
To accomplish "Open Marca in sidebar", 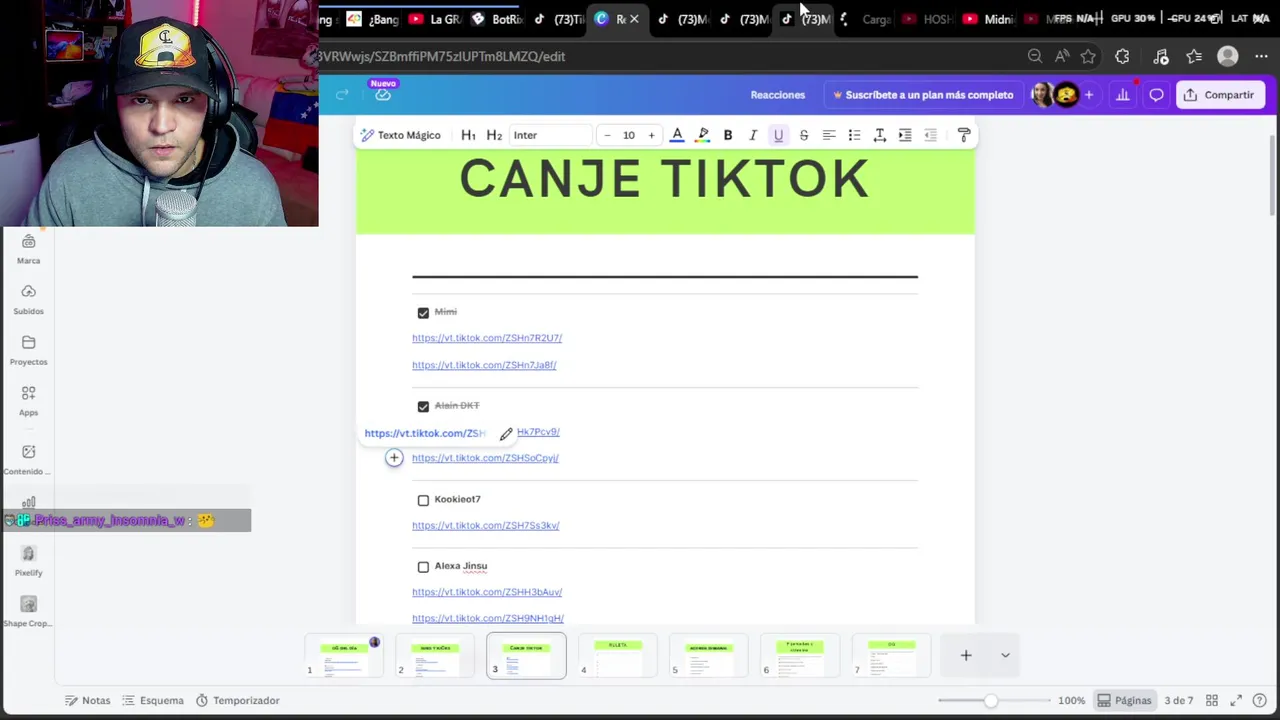I will coord(28,249).
